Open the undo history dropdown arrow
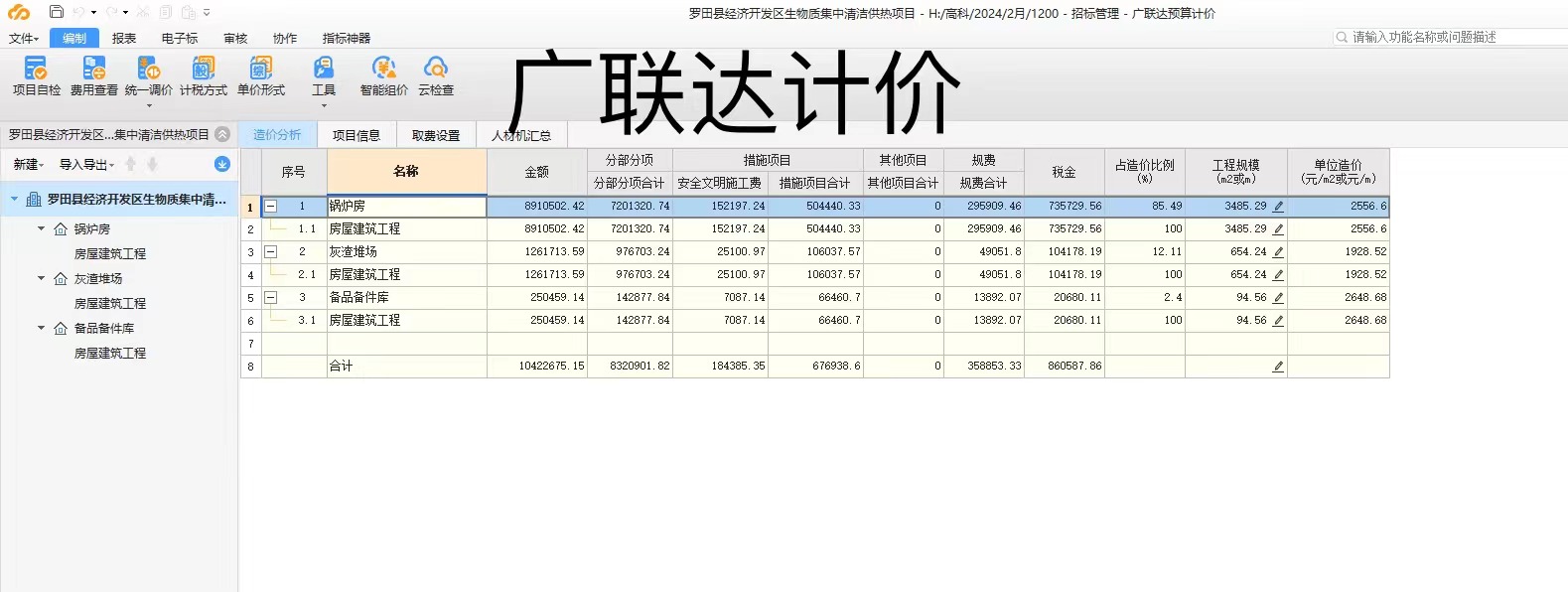This screenshot has height=592, width=1568. [x=93, y=12]
